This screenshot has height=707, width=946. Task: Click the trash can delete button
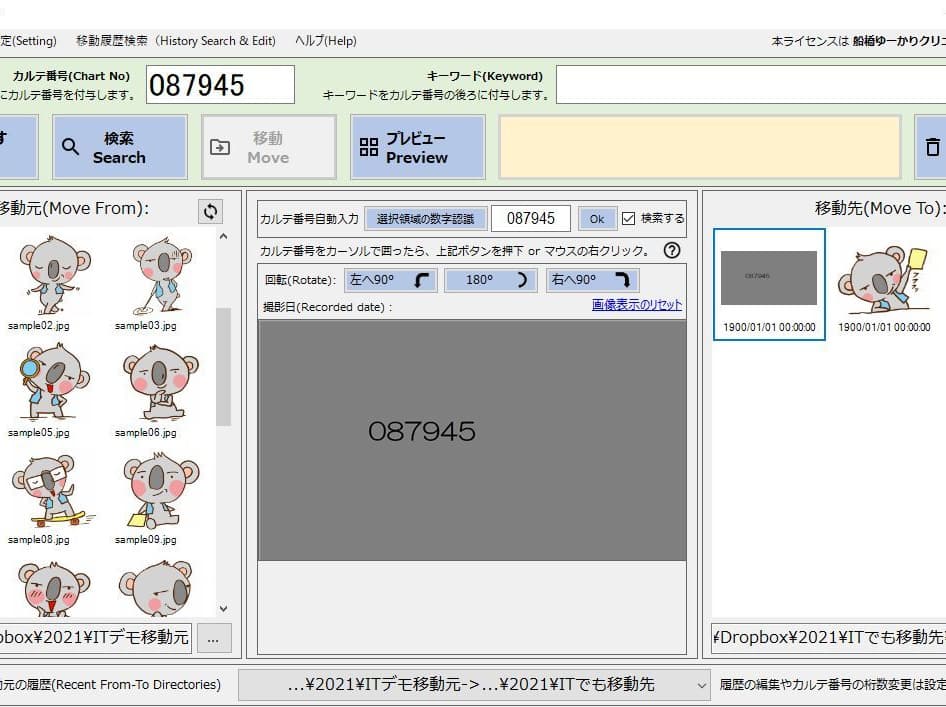tap(932, 147)
